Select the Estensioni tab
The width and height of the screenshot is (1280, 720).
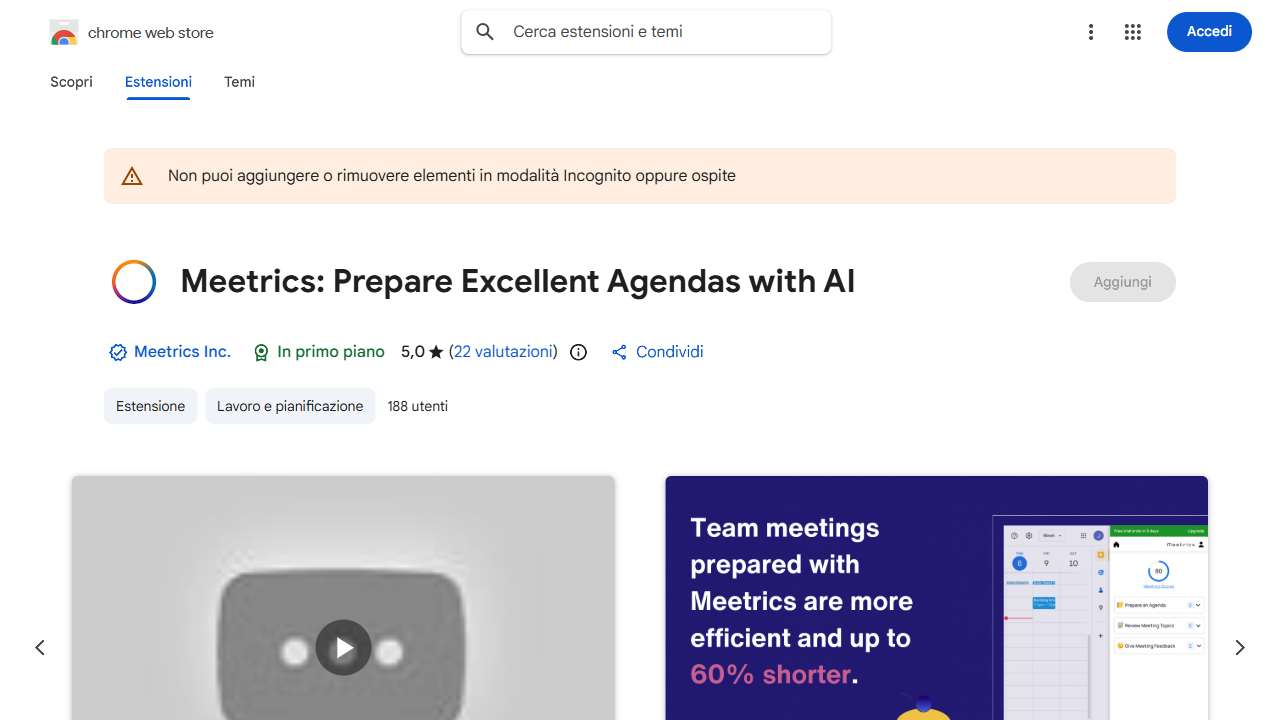158,82
